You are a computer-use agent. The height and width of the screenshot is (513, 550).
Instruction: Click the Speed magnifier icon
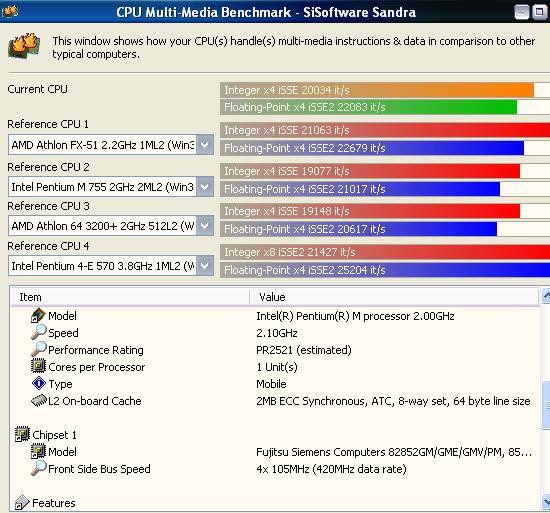point(38,332)
